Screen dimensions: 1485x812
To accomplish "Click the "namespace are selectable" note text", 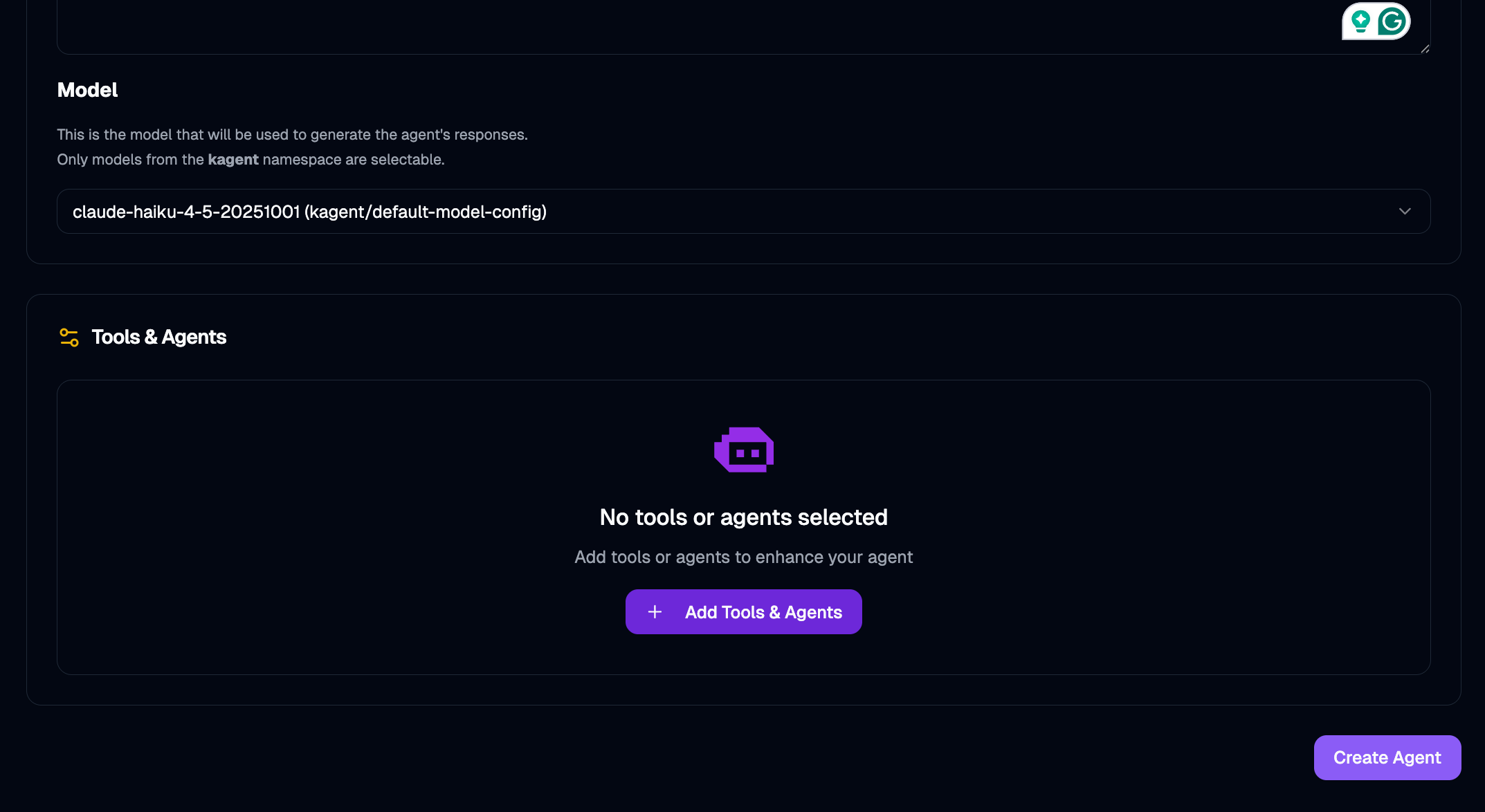I will click(x=353, y=160).
